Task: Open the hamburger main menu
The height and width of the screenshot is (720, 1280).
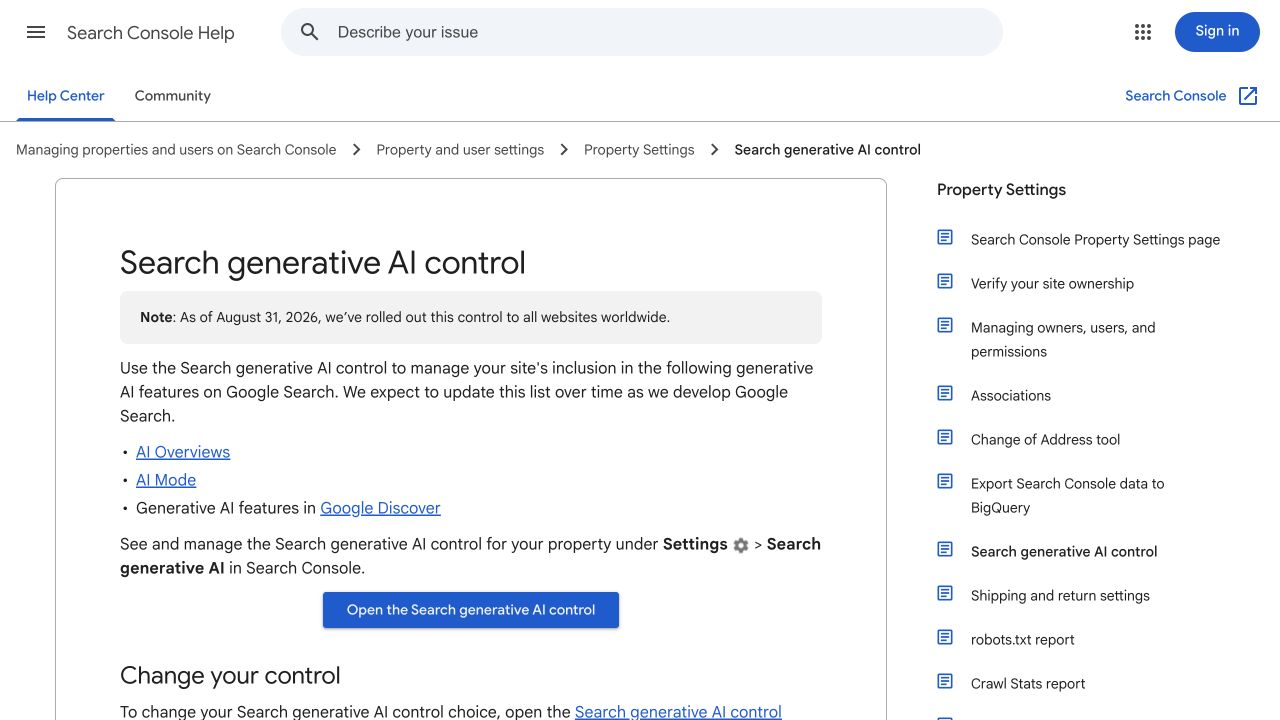Action: tap(36, 32)
